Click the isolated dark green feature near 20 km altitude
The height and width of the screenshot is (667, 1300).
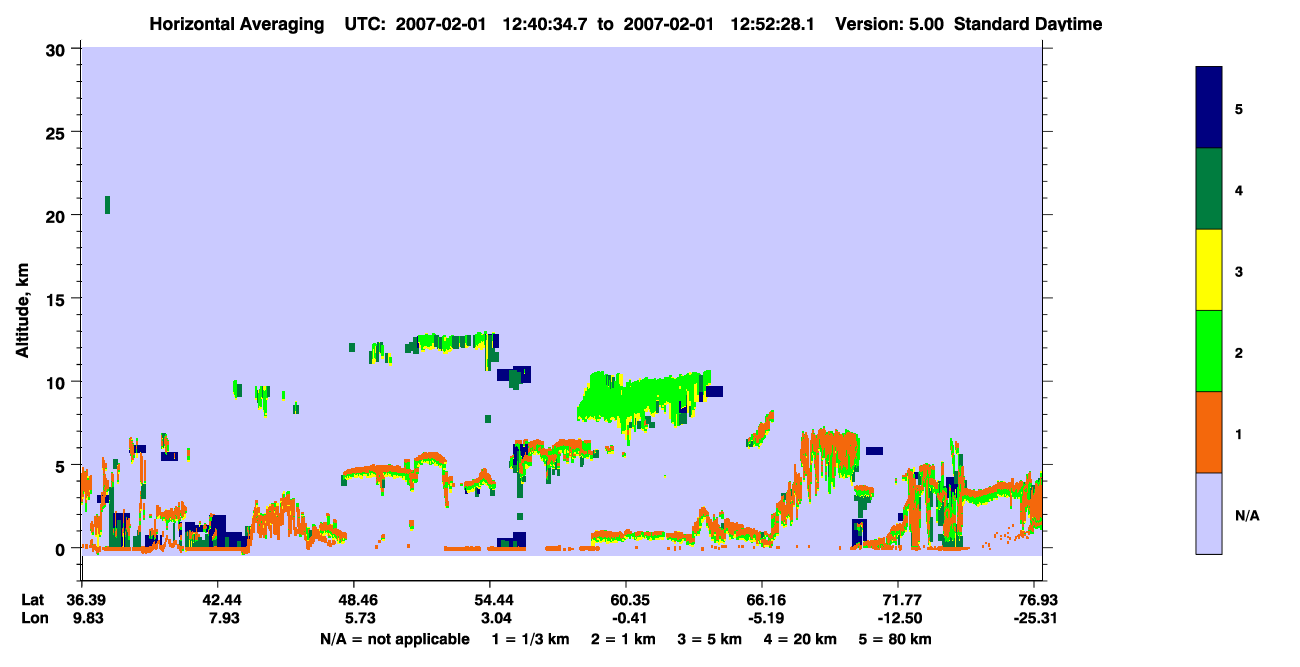pyautogui.click(x=107, y=205)
